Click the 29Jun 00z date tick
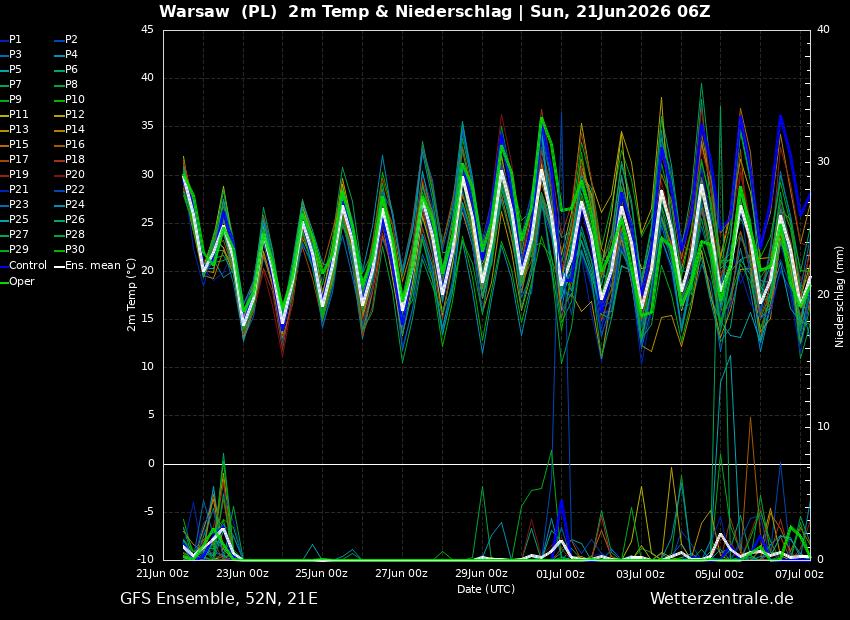Viewport: 850px width, 620px height. 482,574
